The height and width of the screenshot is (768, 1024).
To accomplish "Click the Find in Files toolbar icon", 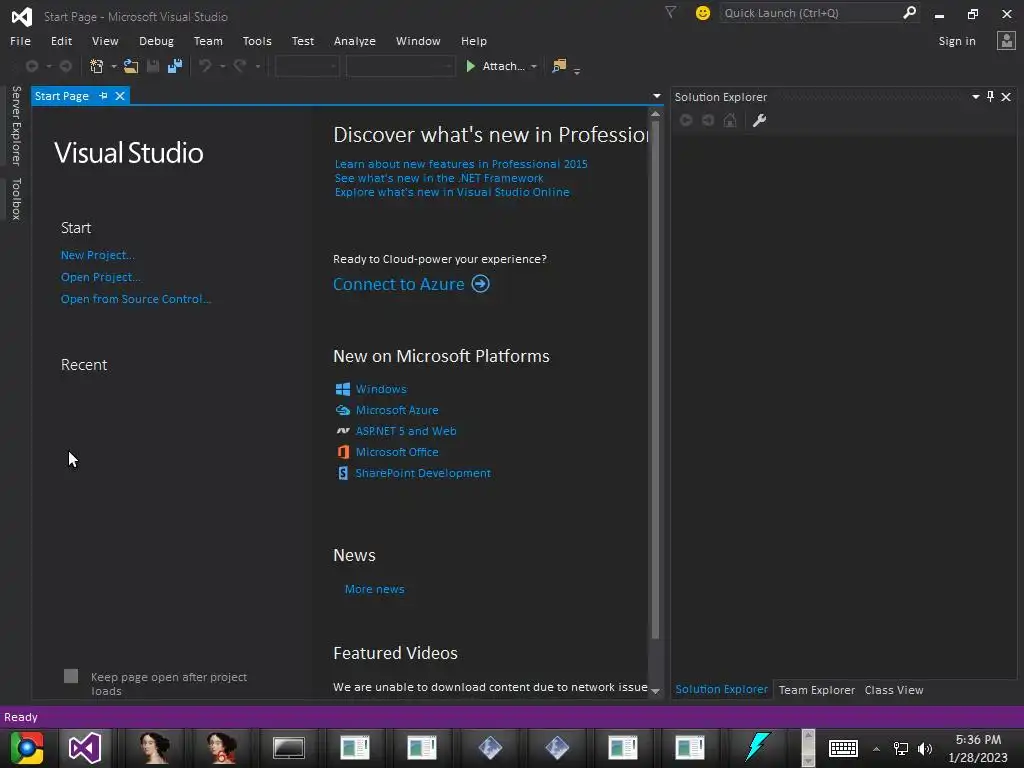I will [559, 66].
